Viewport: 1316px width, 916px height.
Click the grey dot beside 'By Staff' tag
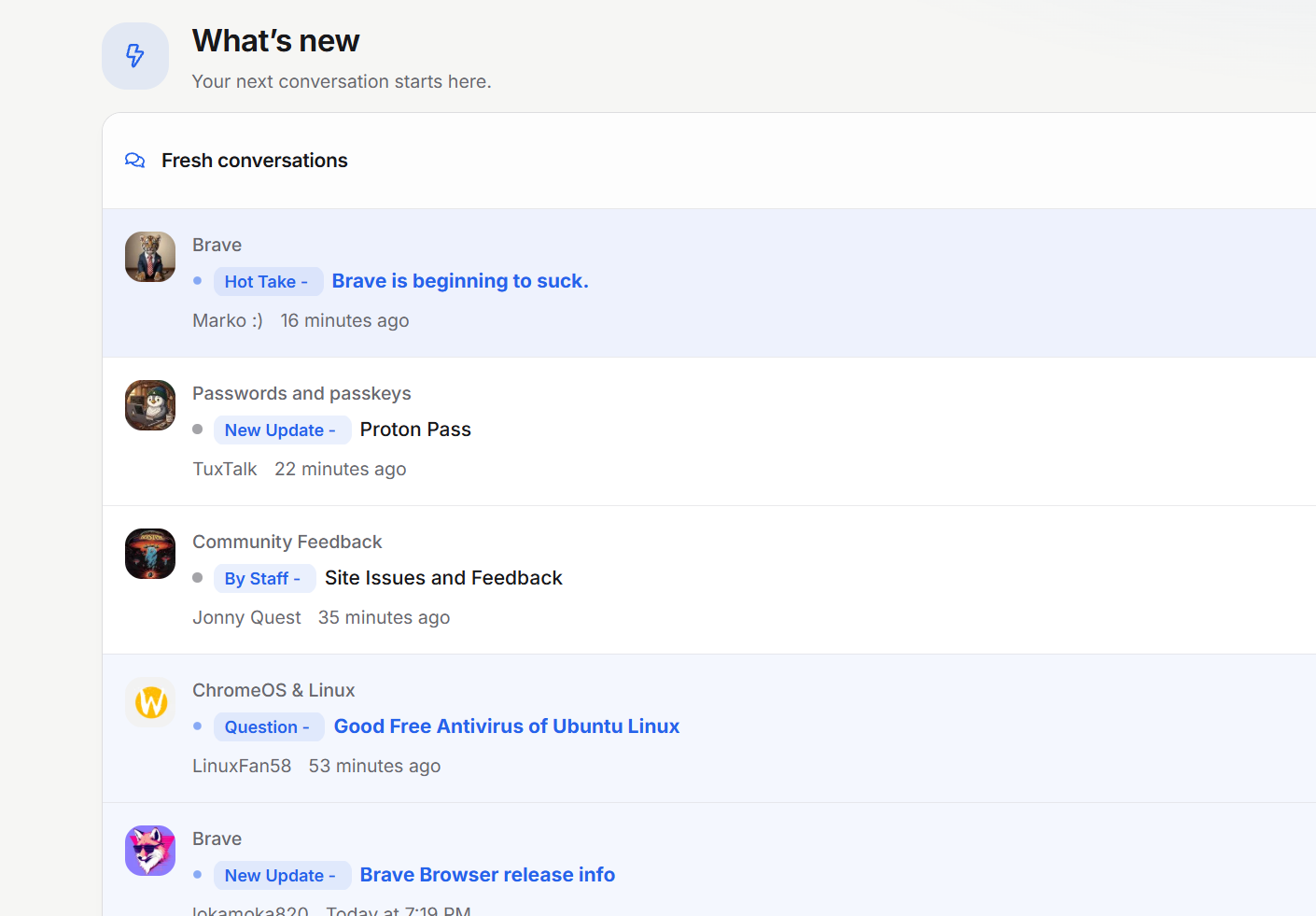[x=197, y=577]
